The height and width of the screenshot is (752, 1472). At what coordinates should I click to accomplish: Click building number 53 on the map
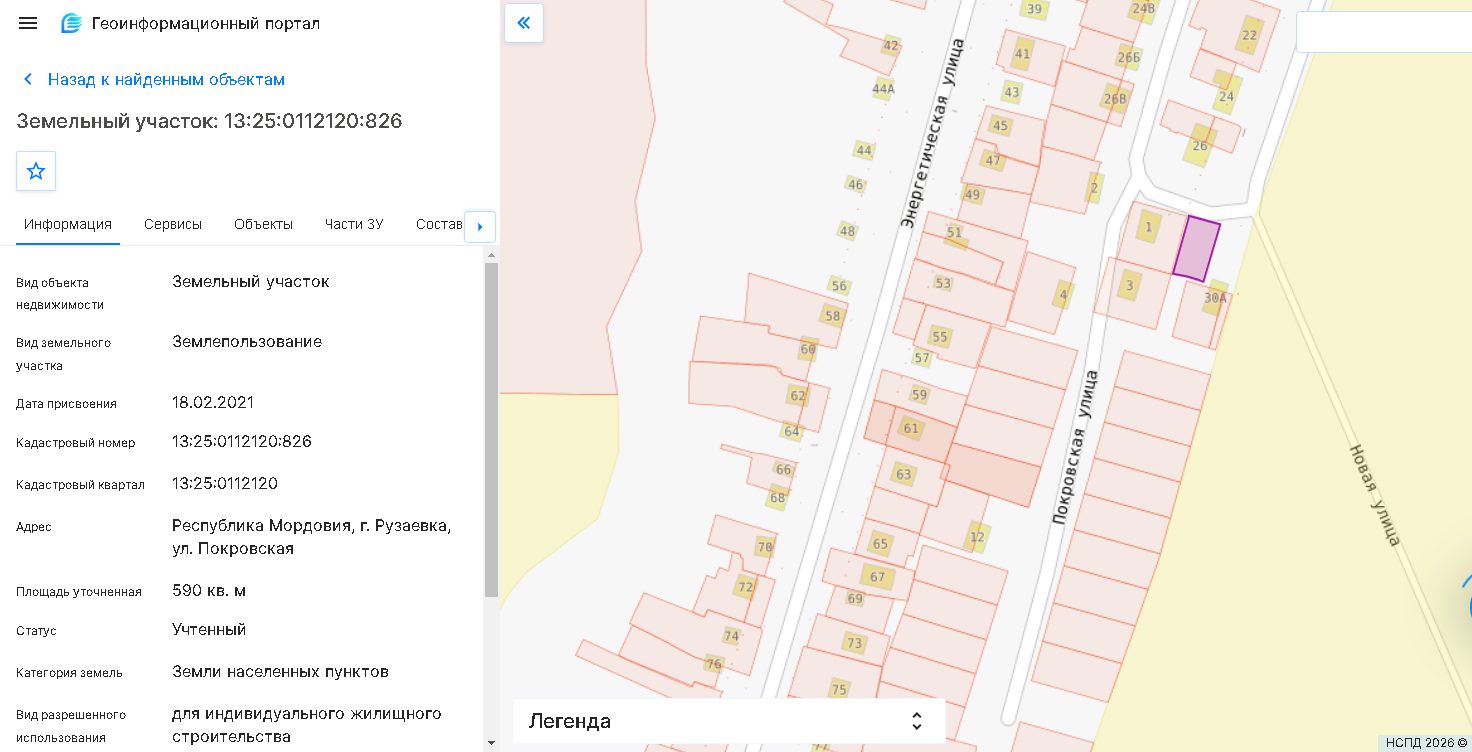[x=943, y=283]
